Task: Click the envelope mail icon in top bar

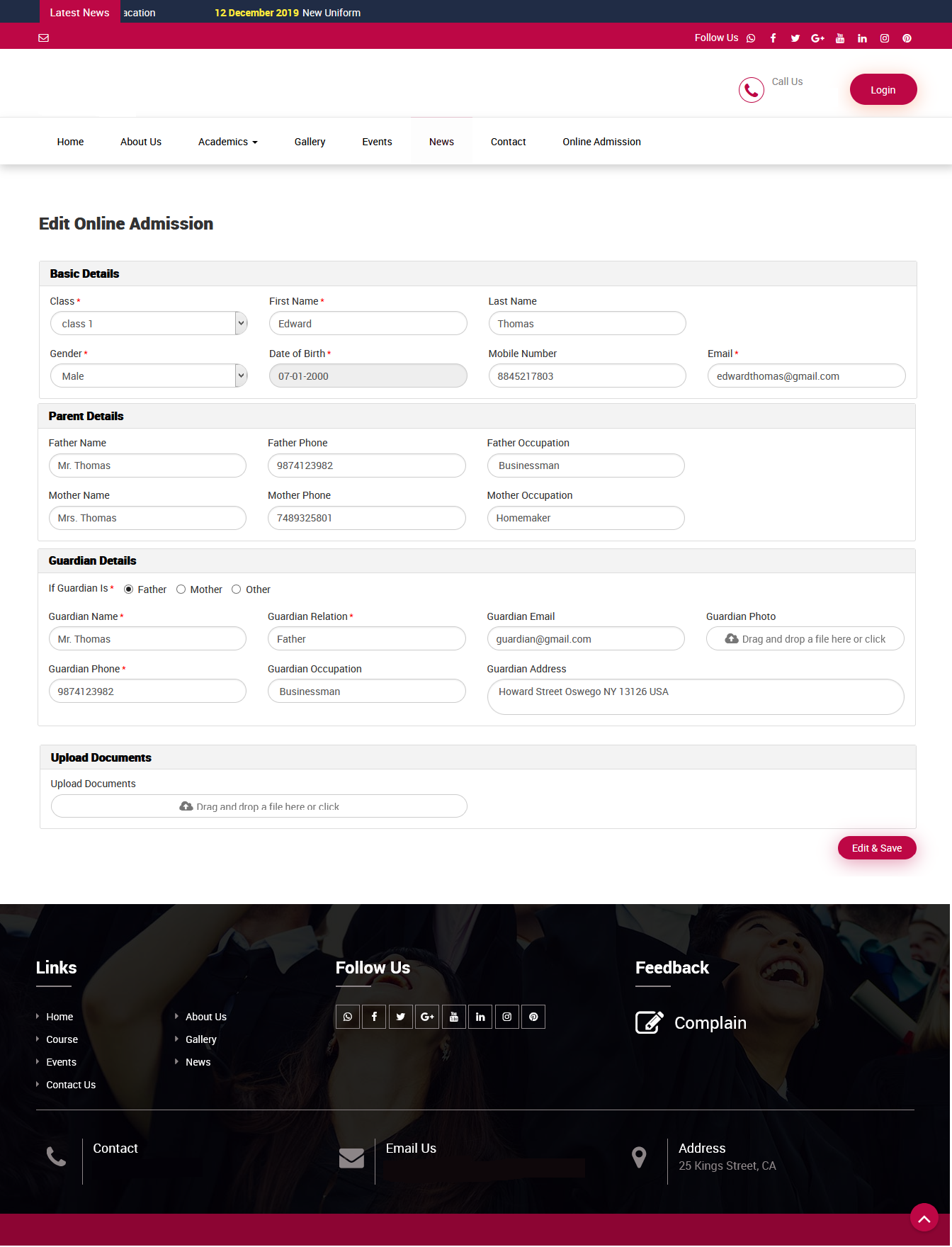Action: click(43, 38)
